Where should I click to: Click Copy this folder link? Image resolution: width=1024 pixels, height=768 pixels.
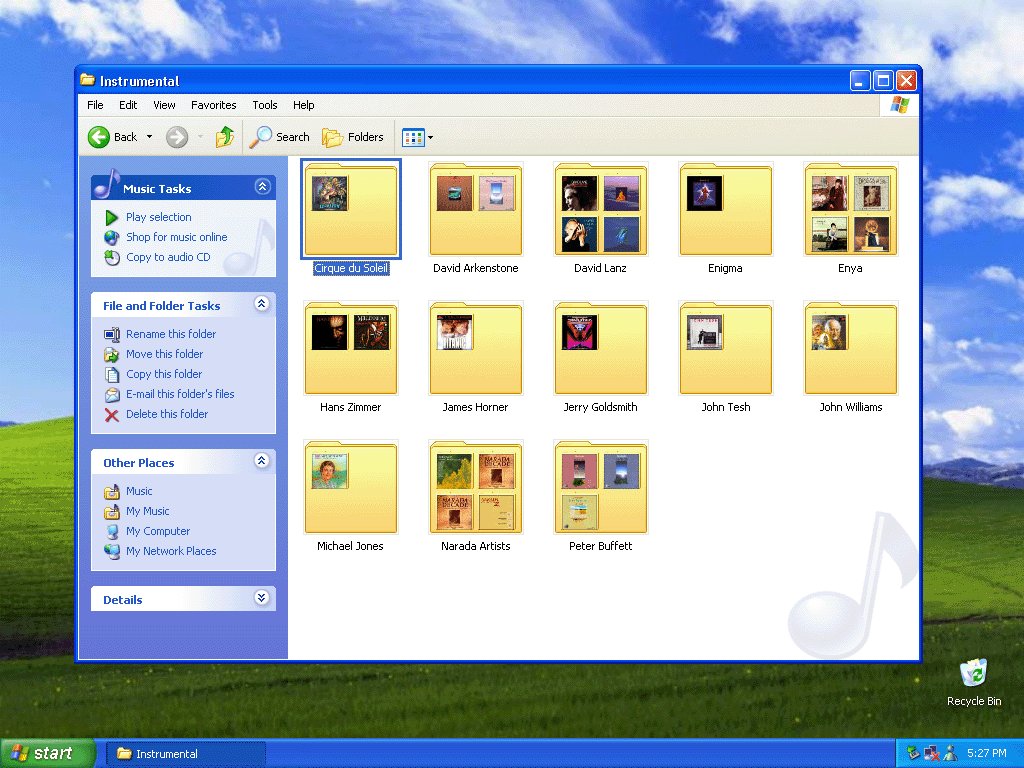coord(164,374)
